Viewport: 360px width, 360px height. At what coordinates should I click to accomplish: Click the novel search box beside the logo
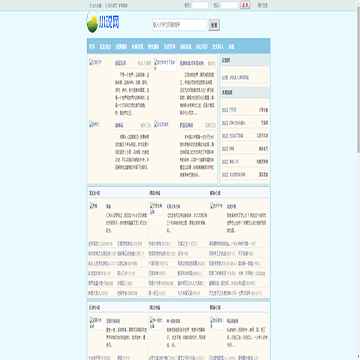click(179, 25)
